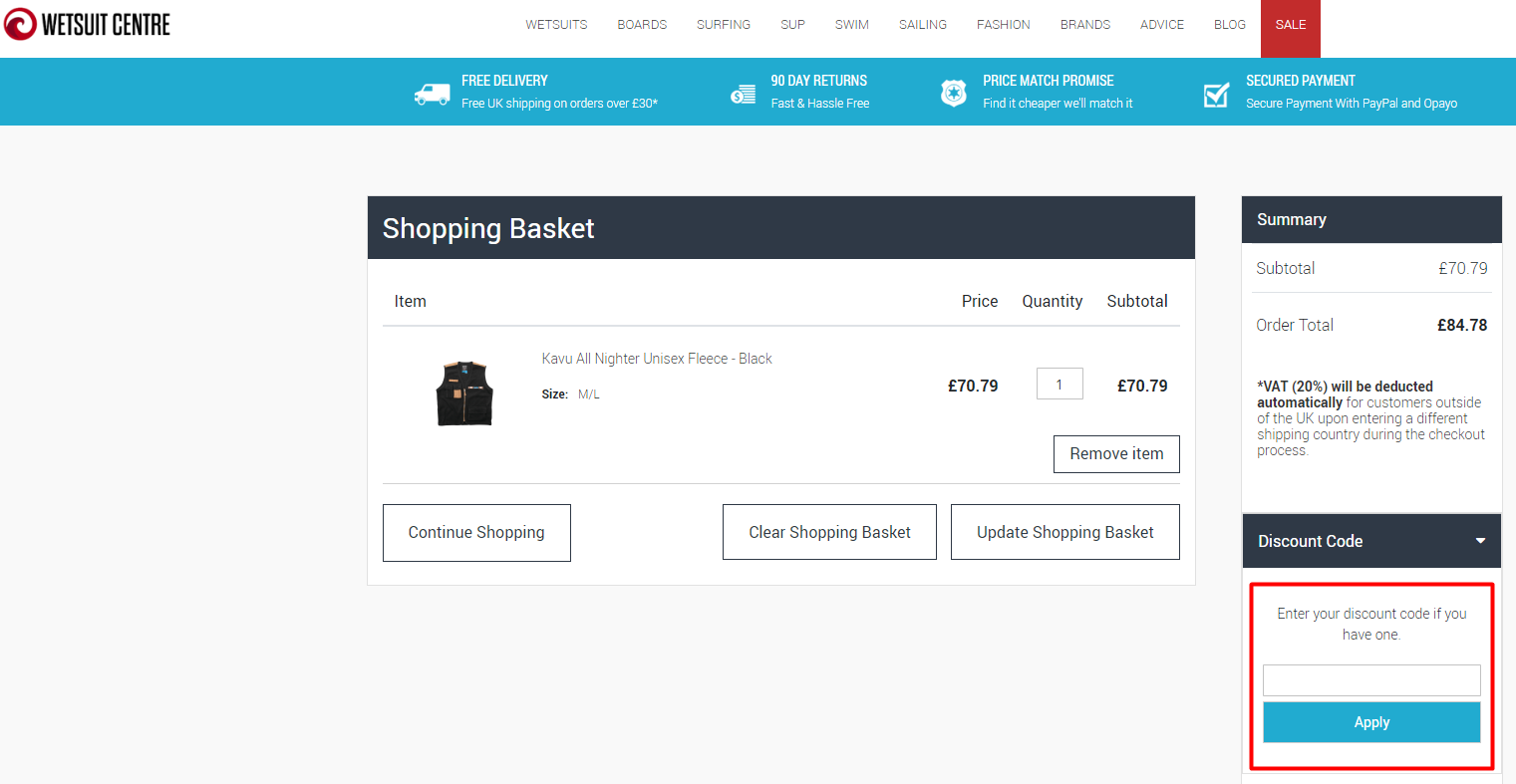The image size is (1516, 784).
Task: Click the Price Match Promise badge icon
Action: tap(954, 91)
